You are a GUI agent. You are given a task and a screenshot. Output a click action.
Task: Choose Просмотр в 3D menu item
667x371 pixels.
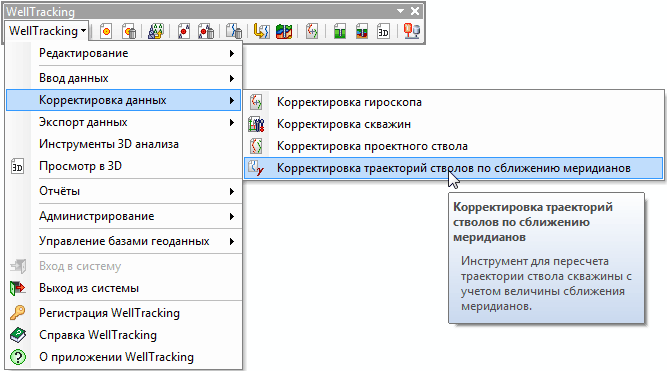point(124,166)
